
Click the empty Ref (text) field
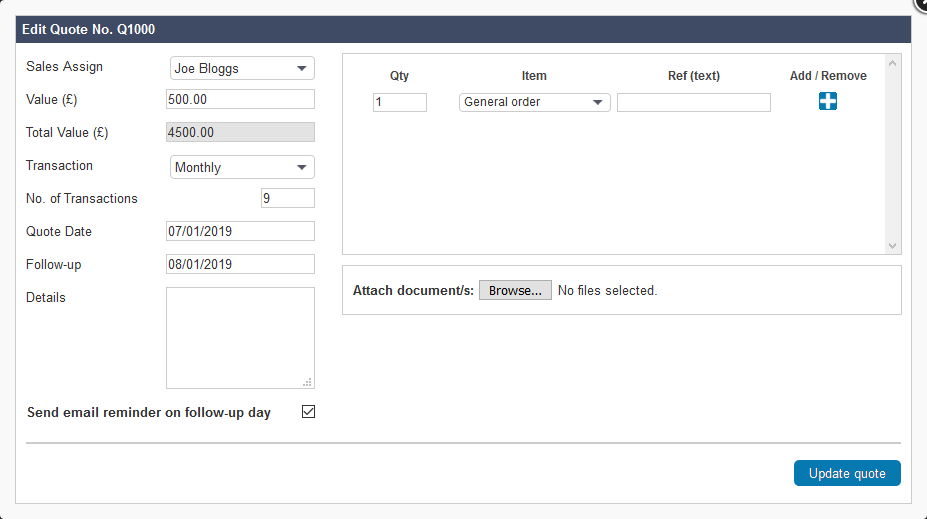click(693, 102)
